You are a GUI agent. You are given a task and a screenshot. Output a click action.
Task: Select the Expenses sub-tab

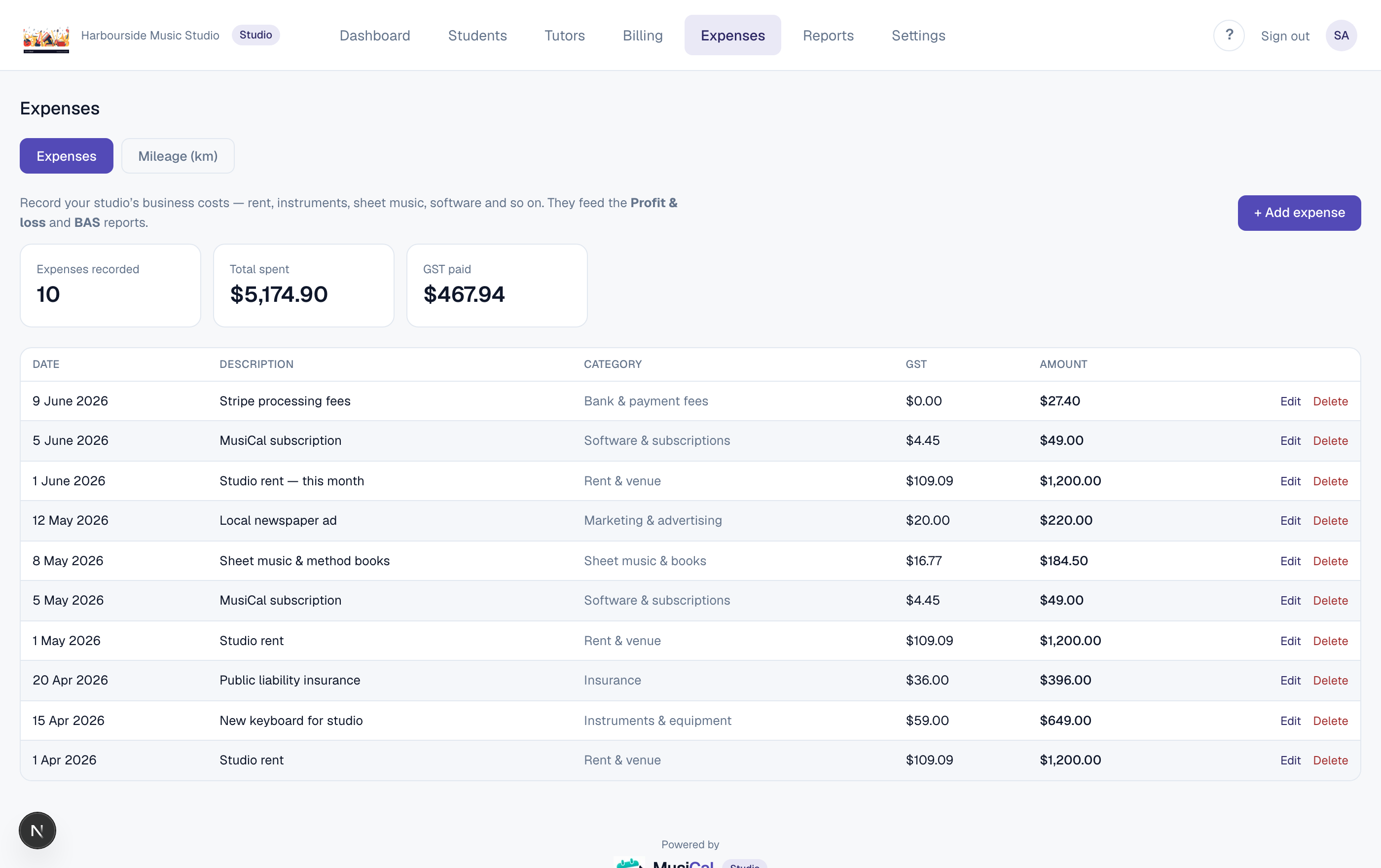[x=67, y=156]
